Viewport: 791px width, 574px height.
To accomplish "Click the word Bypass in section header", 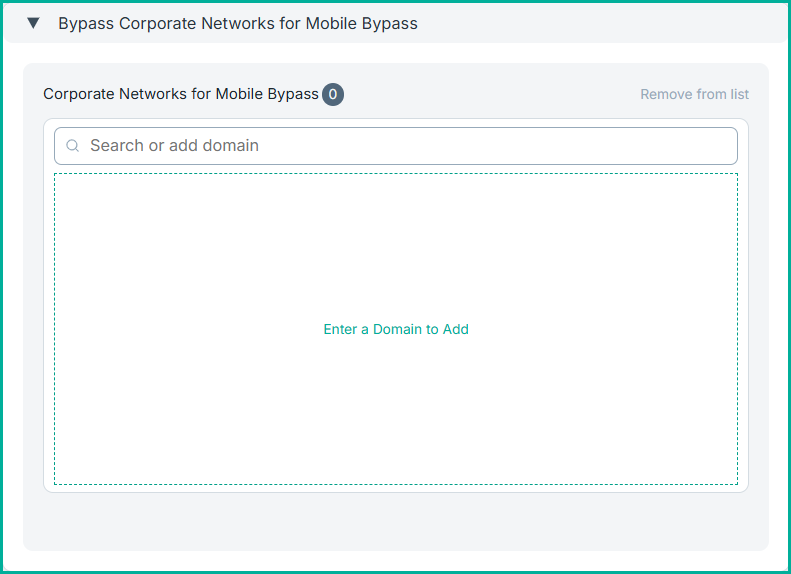I will point(87,23).
